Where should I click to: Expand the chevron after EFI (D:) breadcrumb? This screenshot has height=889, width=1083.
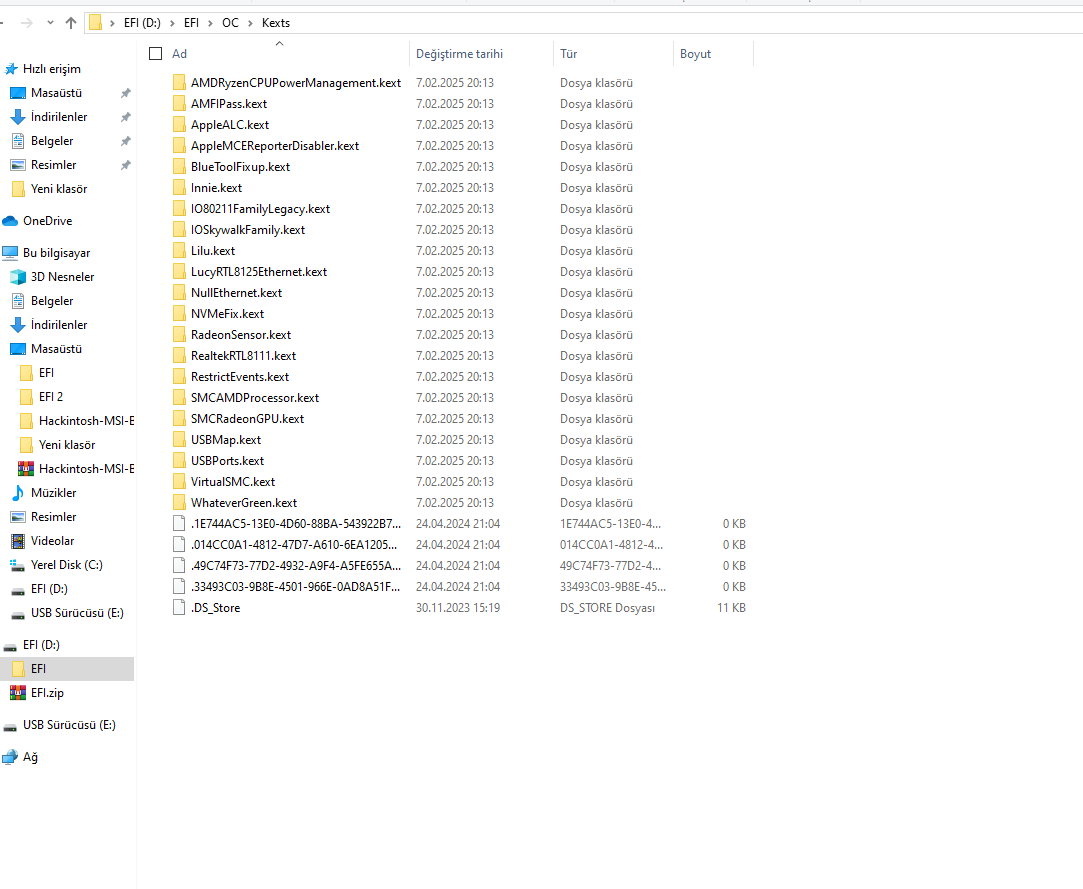(172, 22)
